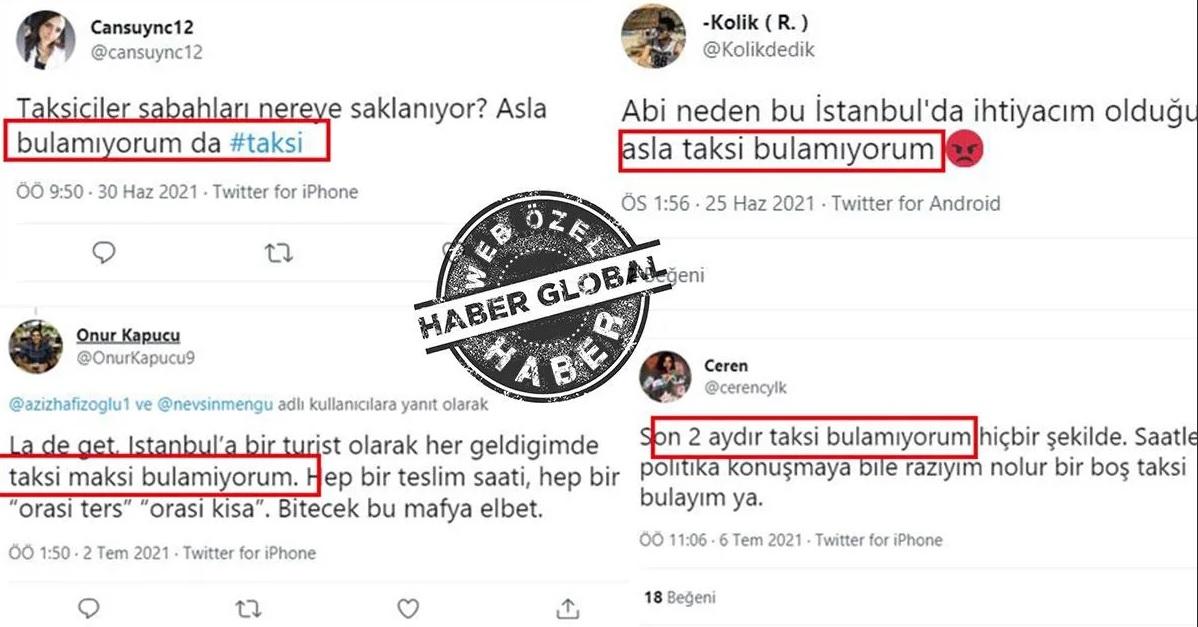This screenshot has width=1198, height=627.
Task: Open @nevsinmengu mention link
Action: (215, 404)
